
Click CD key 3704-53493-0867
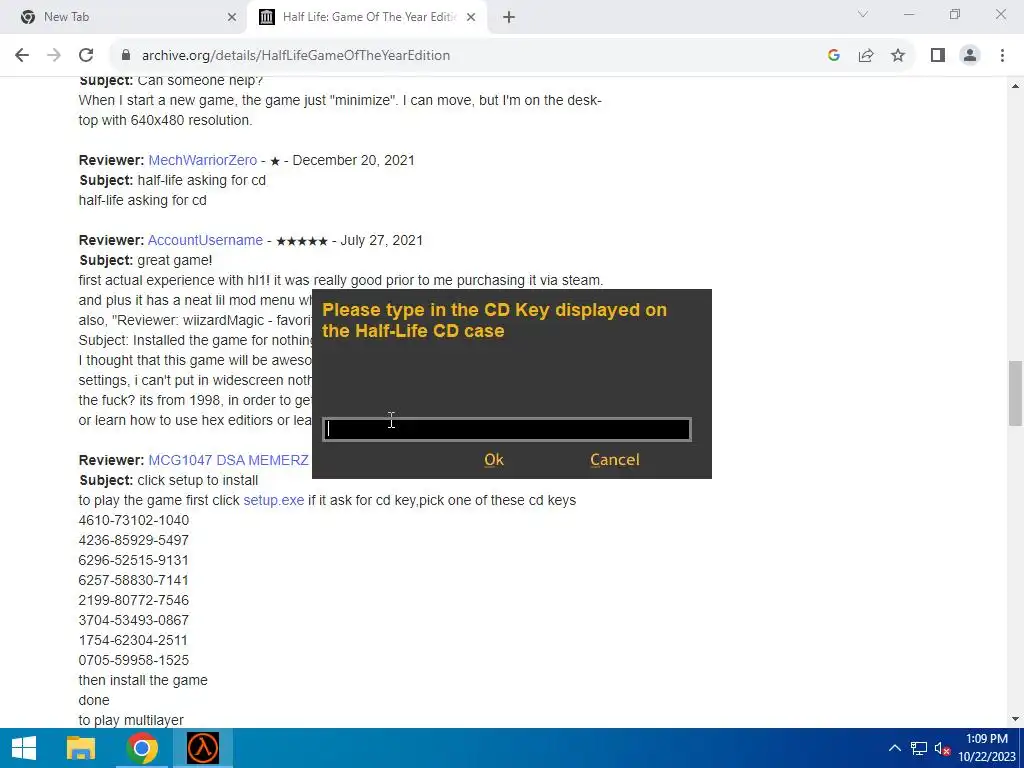tap(134, 620)
